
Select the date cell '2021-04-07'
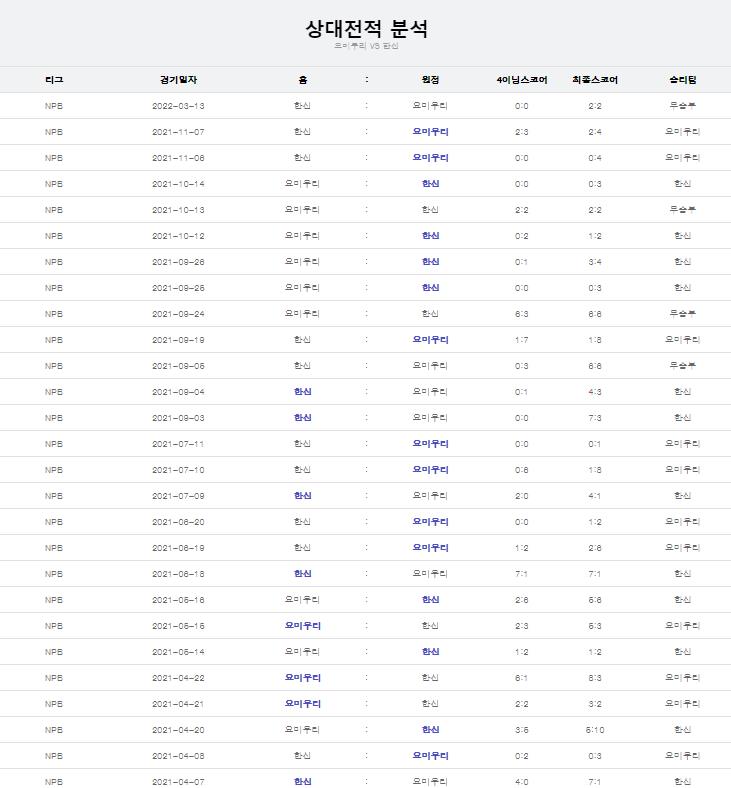pos(178,782)
